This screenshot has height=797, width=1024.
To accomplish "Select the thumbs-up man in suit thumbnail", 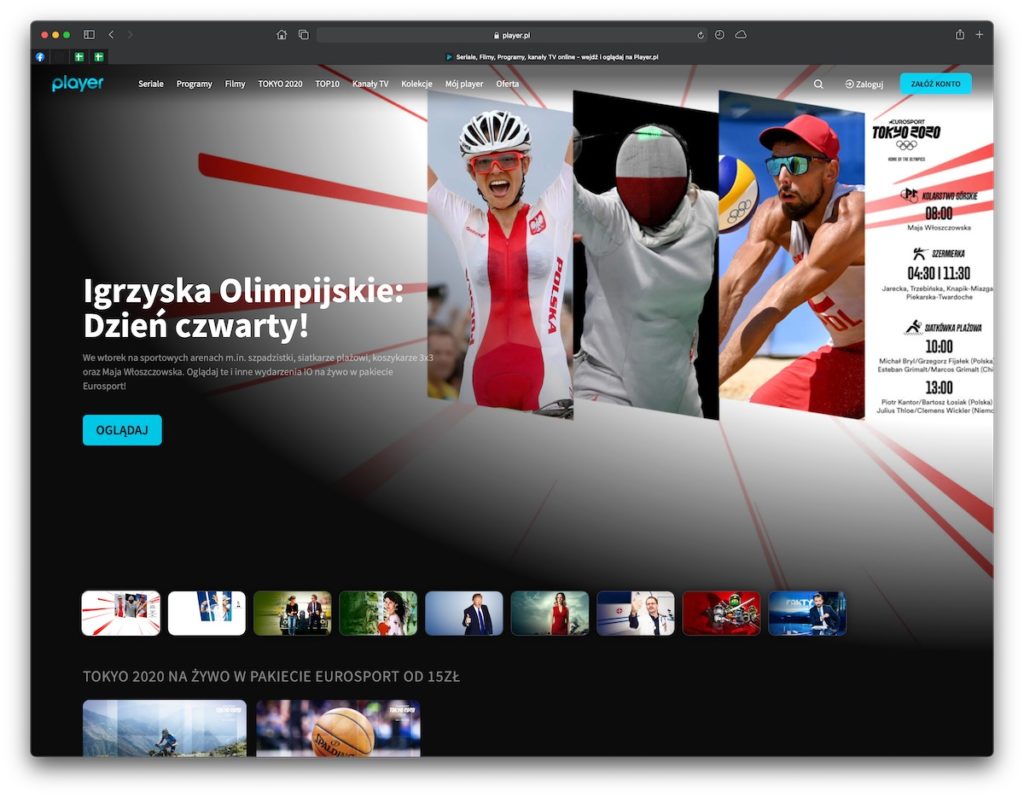I will [x=464, y=613].
